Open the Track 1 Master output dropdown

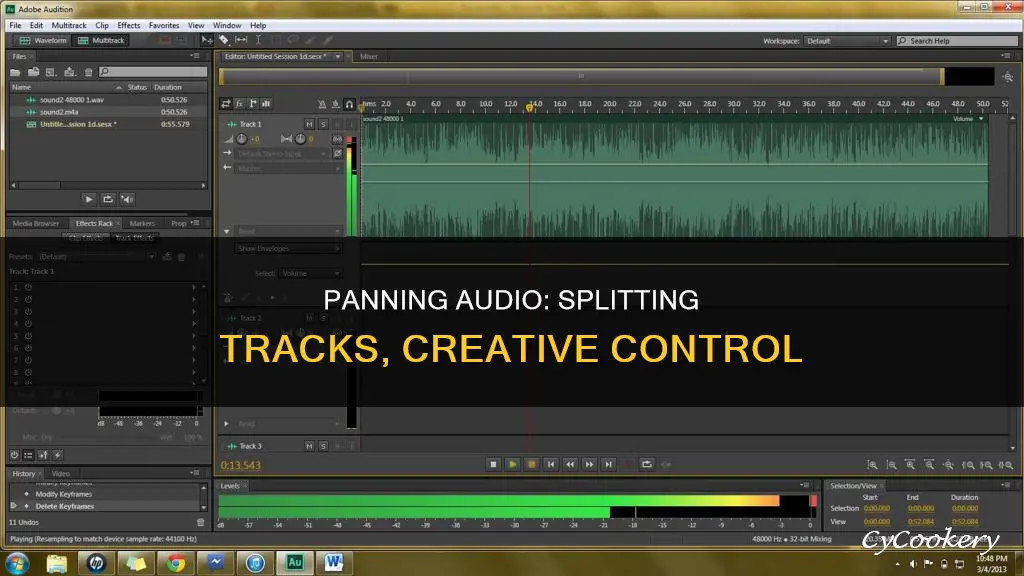(288, 168)
